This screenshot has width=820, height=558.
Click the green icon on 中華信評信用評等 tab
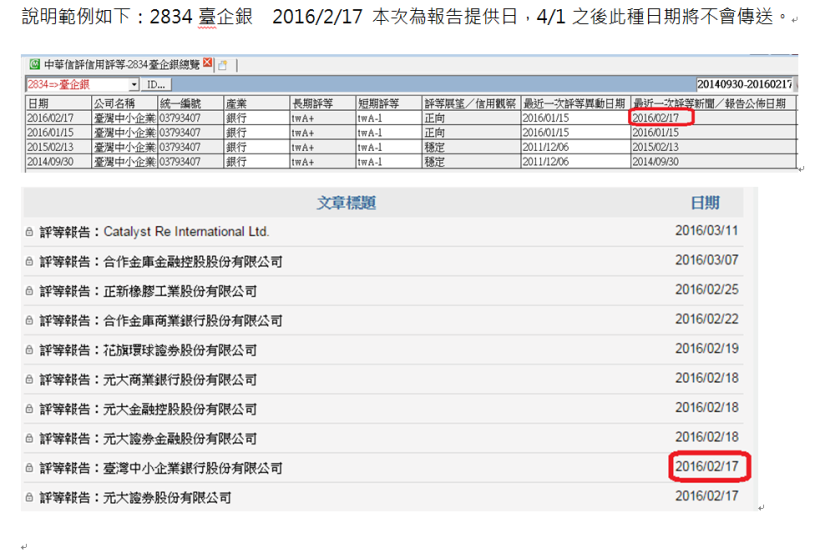[35, 64]
